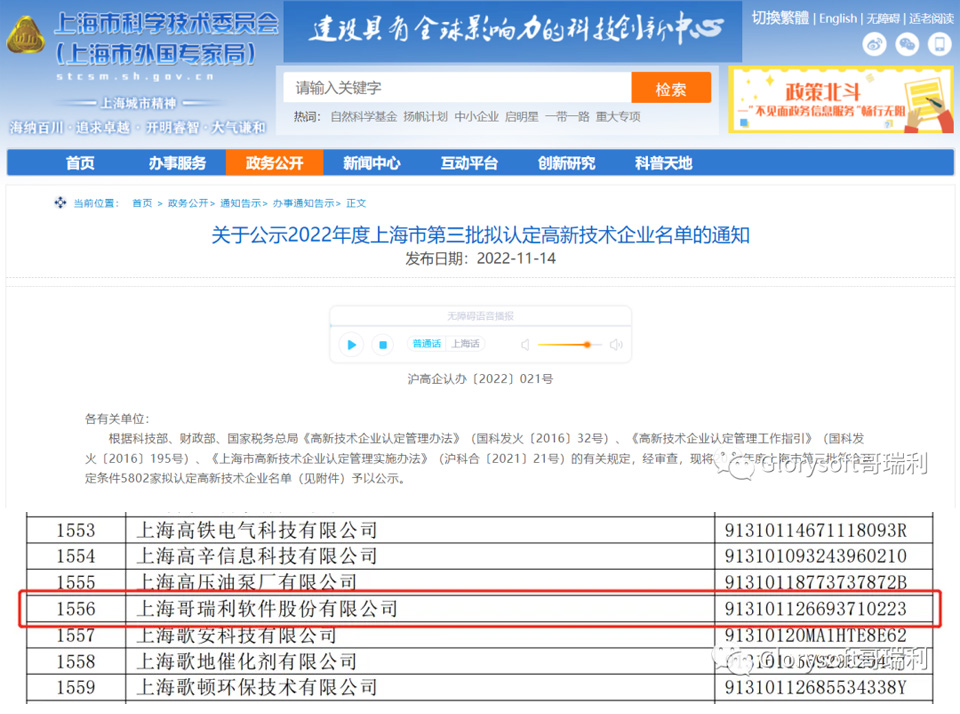
Task: Open 创新研究 navigation tab
Action: 566,163
